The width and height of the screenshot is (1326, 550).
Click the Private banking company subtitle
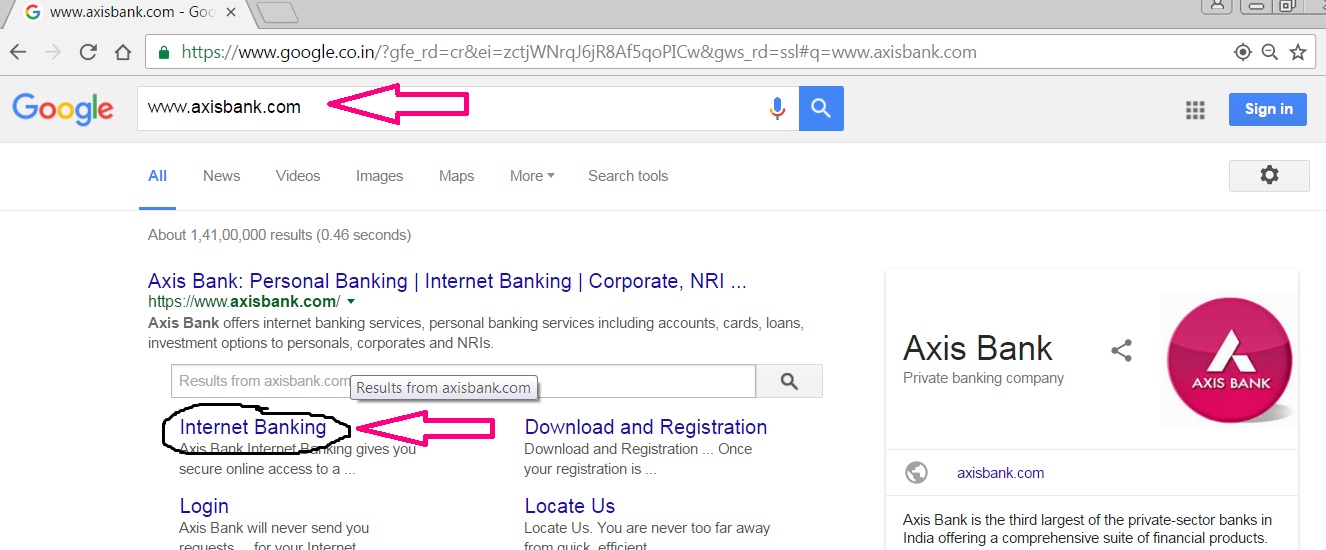pyautogui.click(x=983, y=378)
